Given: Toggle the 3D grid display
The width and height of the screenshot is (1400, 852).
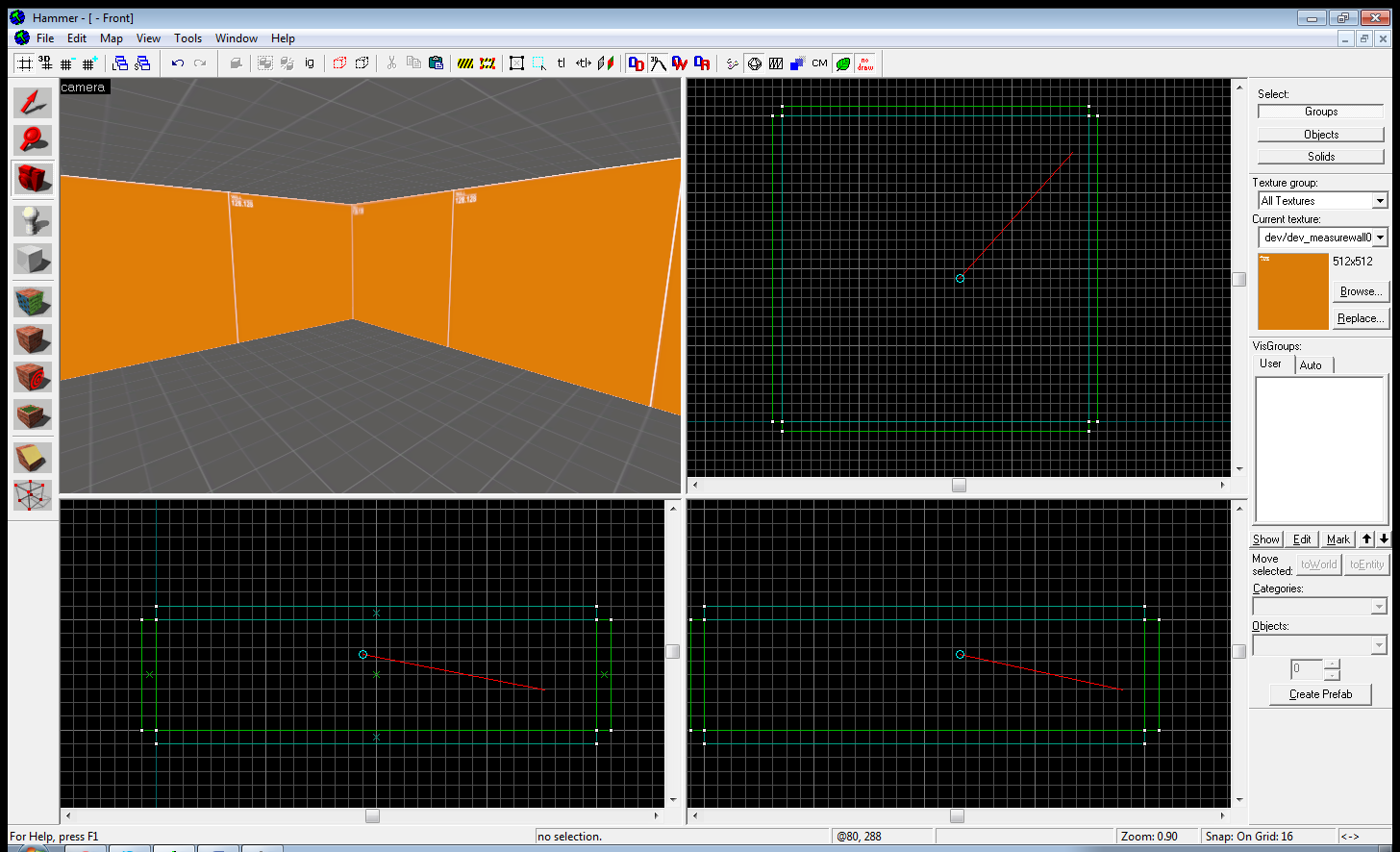Looking at the screenshot, I should [45, 63].
